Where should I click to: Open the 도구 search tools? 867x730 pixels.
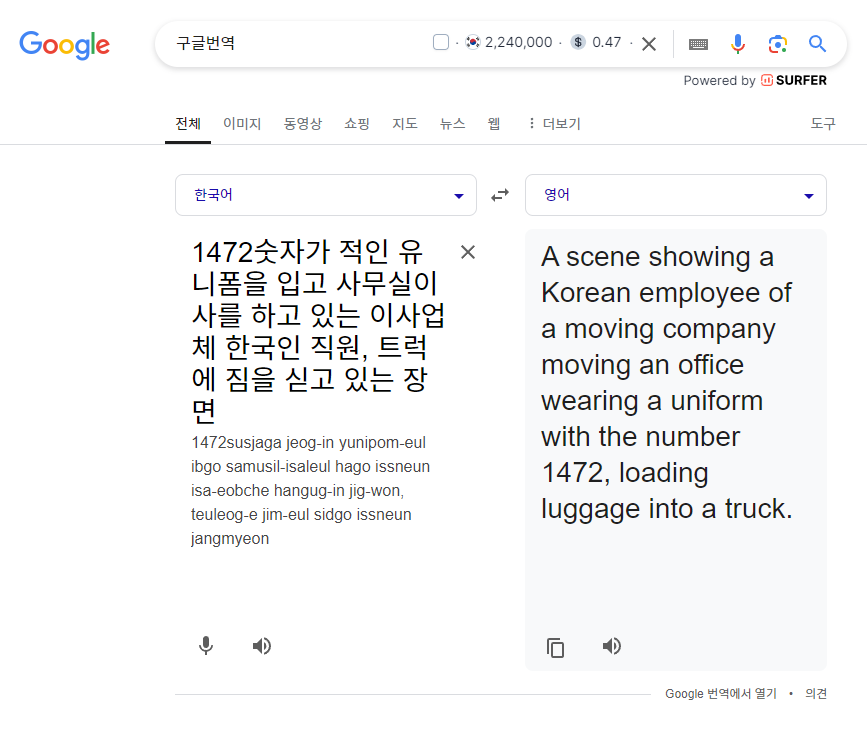823,123
